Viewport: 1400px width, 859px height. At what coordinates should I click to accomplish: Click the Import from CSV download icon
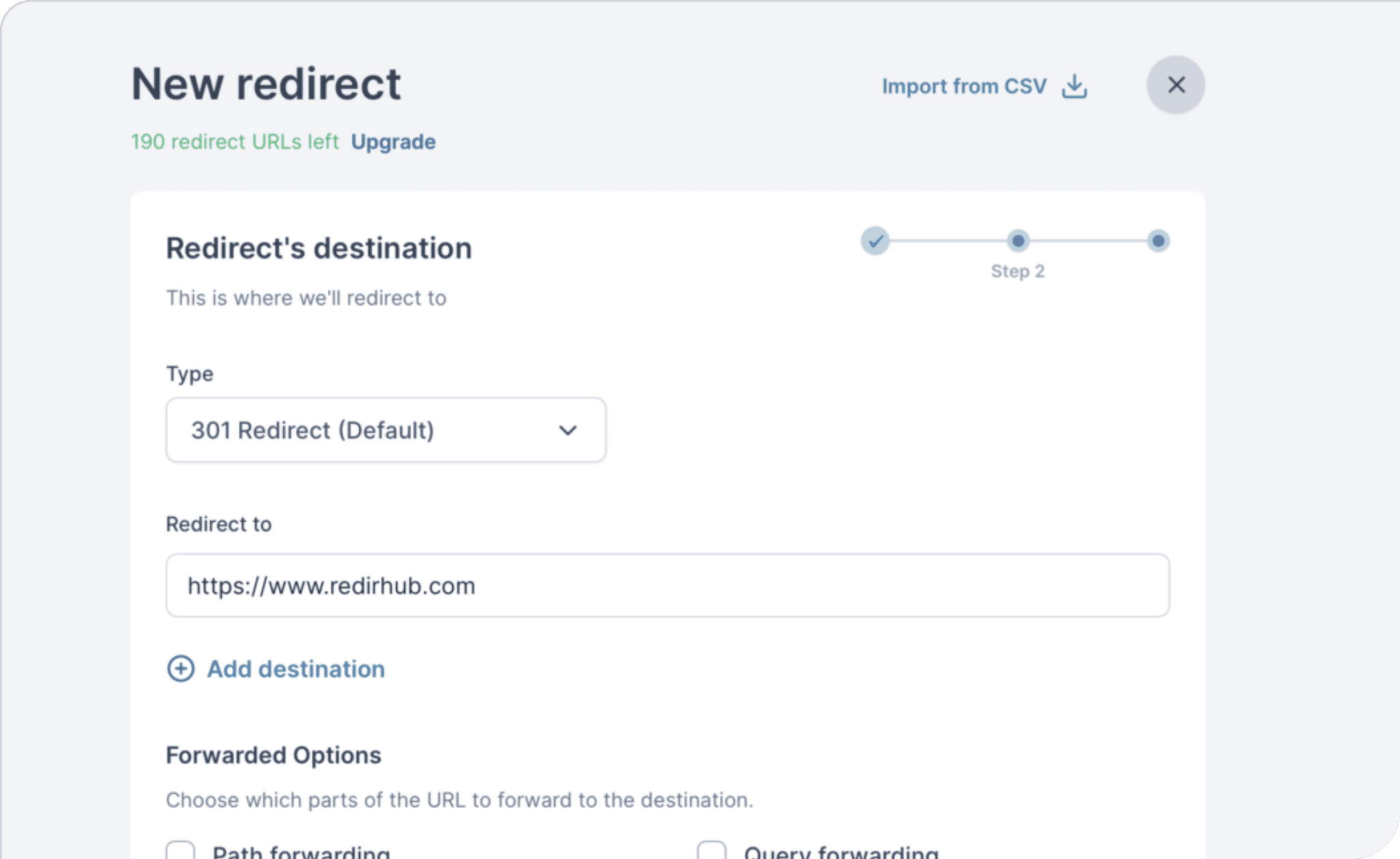click(1073, 85)
